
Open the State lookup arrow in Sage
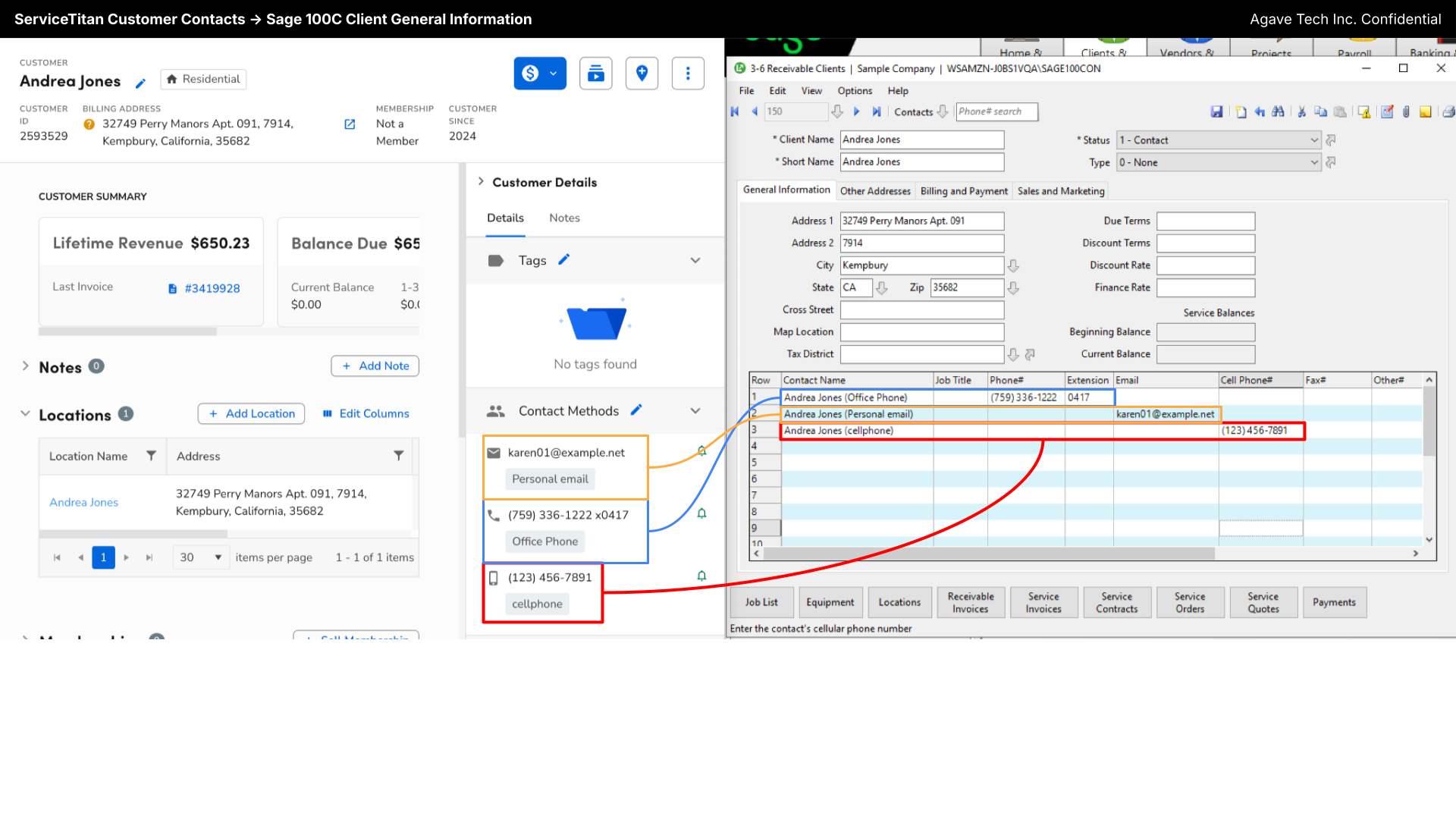pyautogui.click(x=882, y=287)
